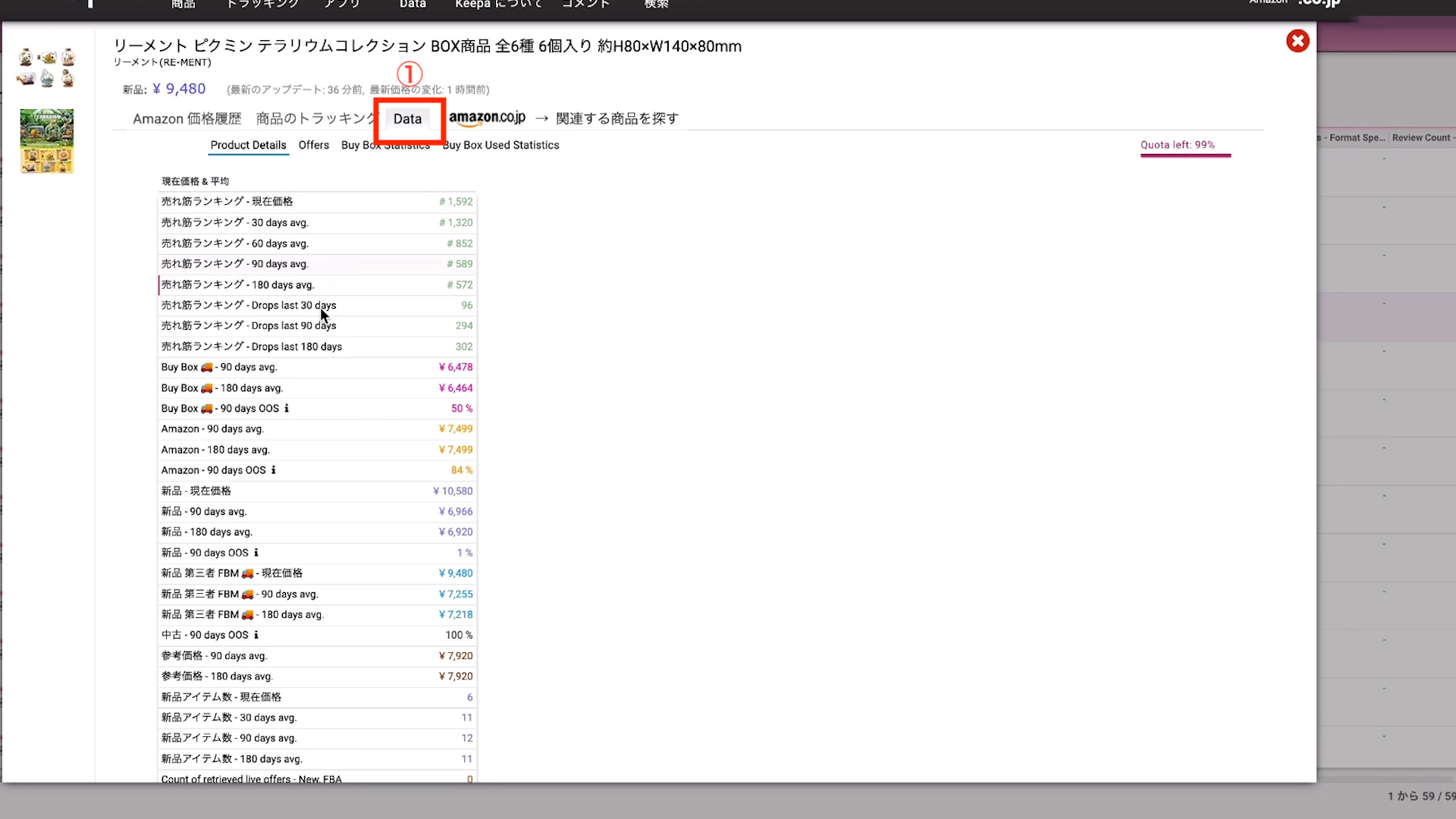Click the 関連する商品を探す link
The image size is (1456, 819).
(617, 119)
